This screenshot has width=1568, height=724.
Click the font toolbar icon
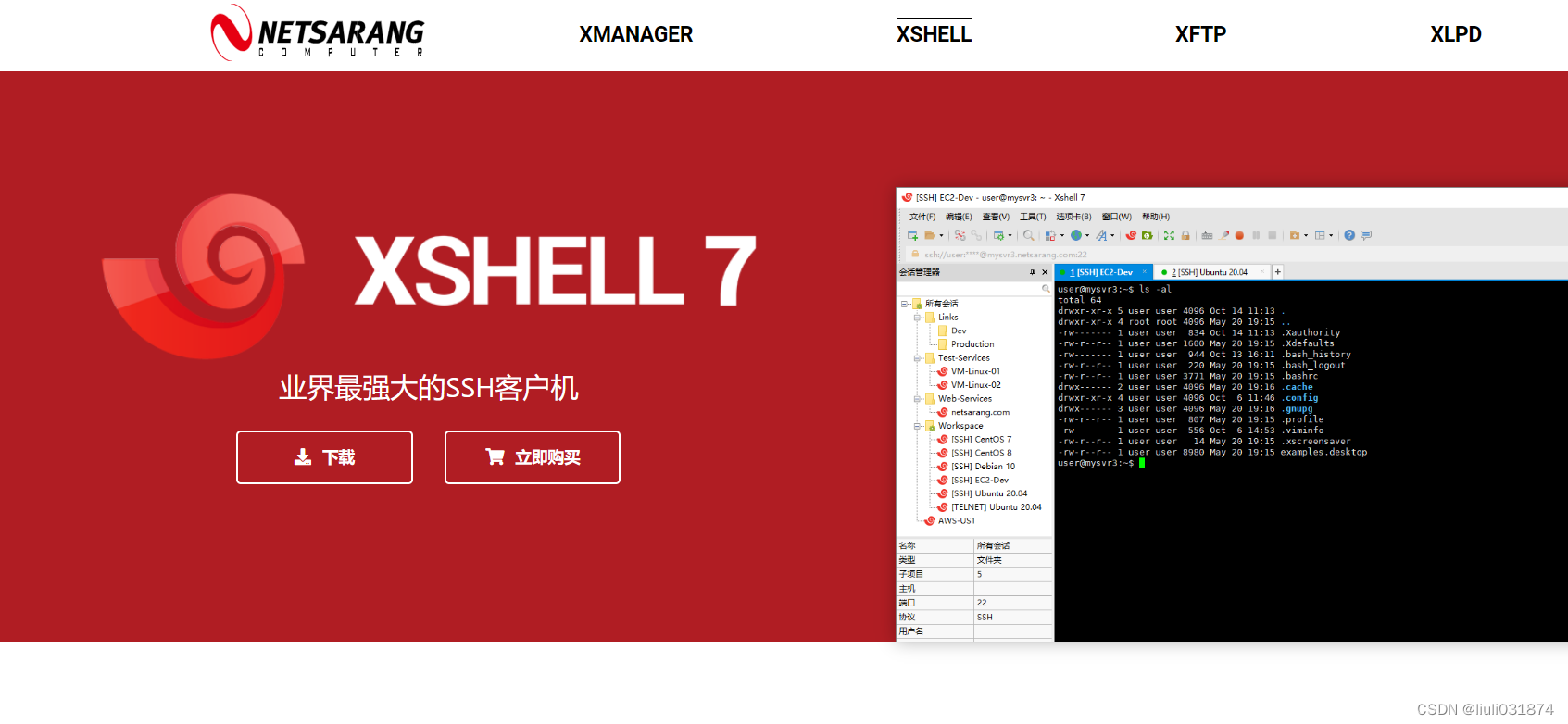coord(1101,235)
